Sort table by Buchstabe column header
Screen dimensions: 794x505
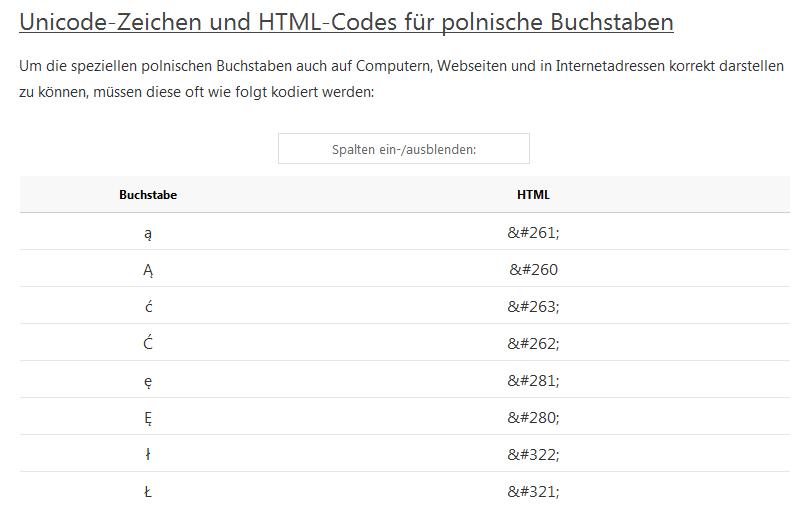148,195
